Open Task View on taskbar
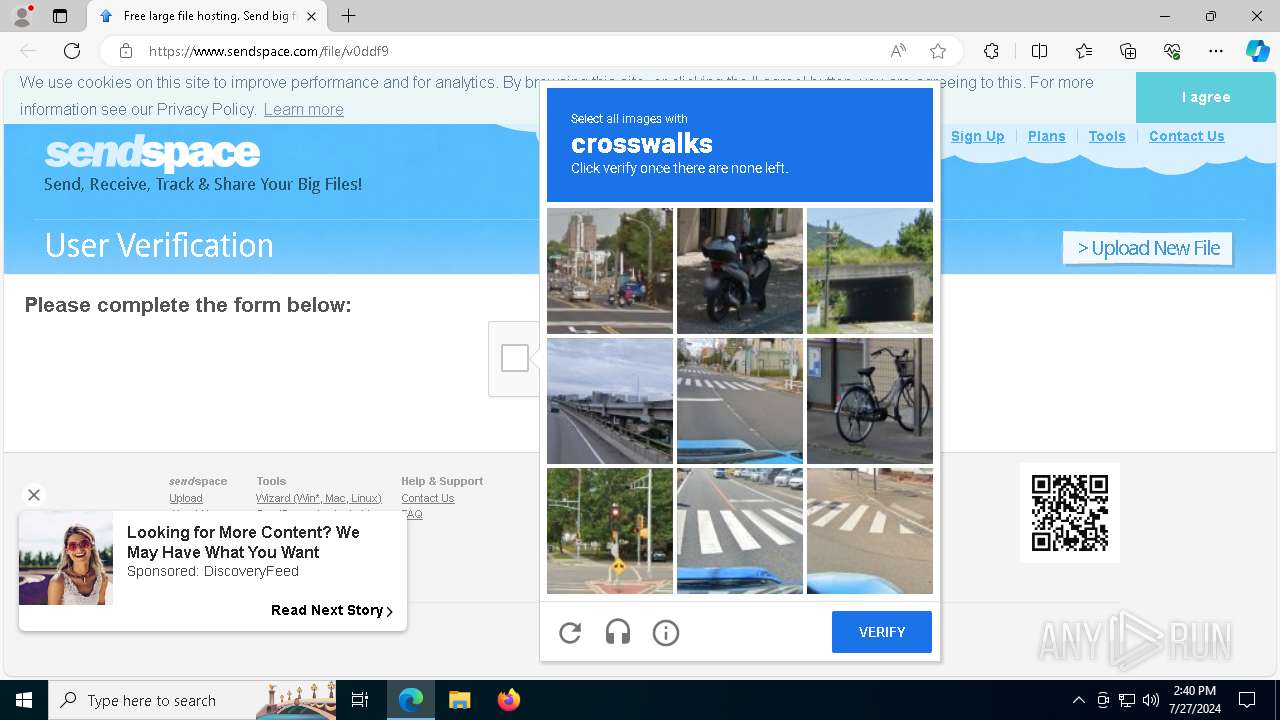 click(360, 700)
